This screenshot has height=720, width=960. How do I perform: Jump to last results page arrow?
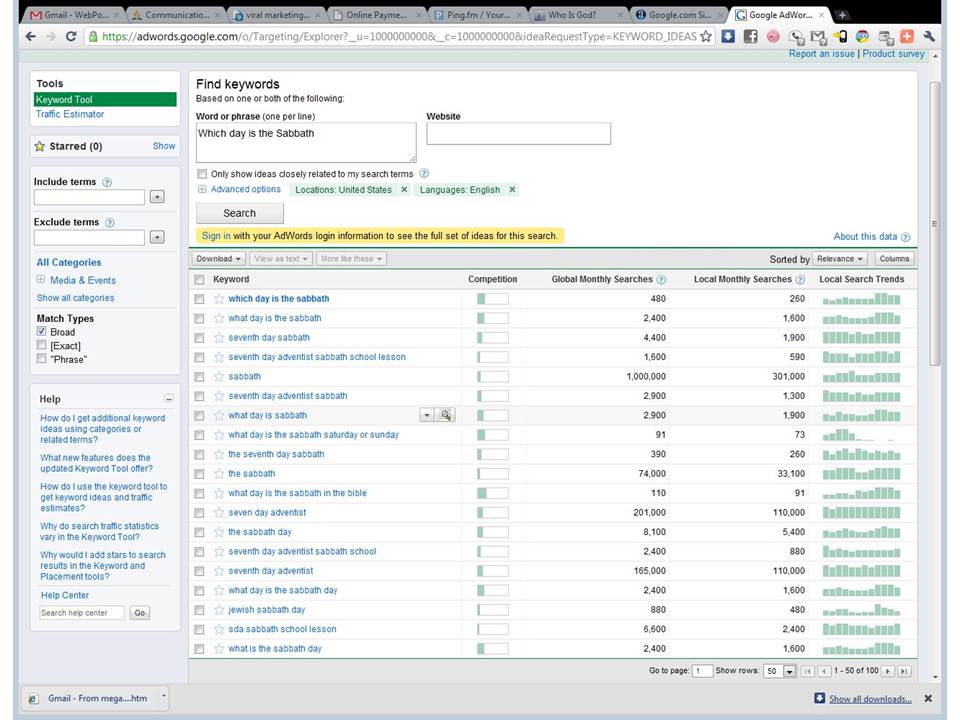pos(904,671)
